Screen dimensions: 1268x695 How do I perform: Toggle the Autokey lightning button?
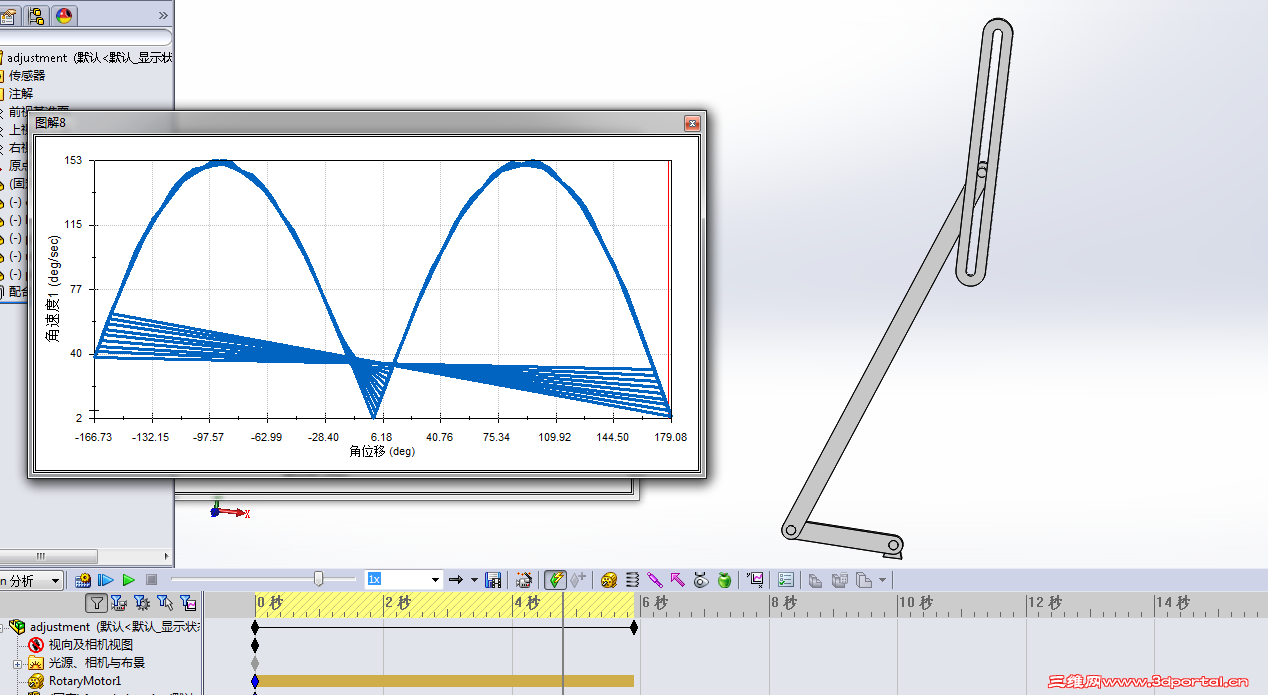coord(555,580)
